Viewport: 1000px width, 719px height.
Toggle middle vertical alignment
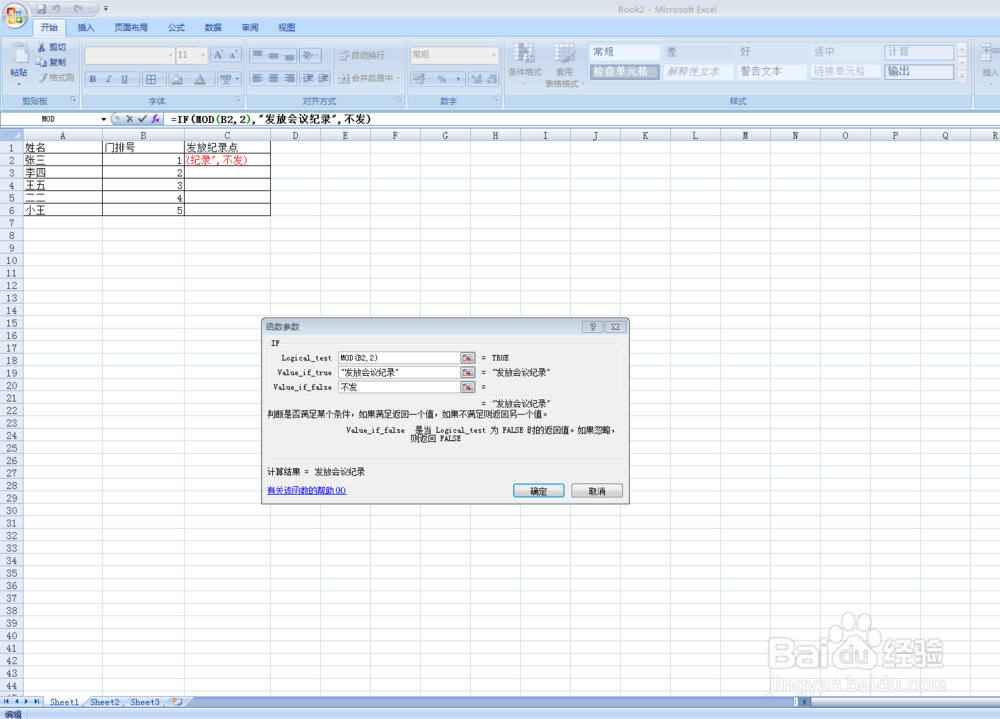273,56
